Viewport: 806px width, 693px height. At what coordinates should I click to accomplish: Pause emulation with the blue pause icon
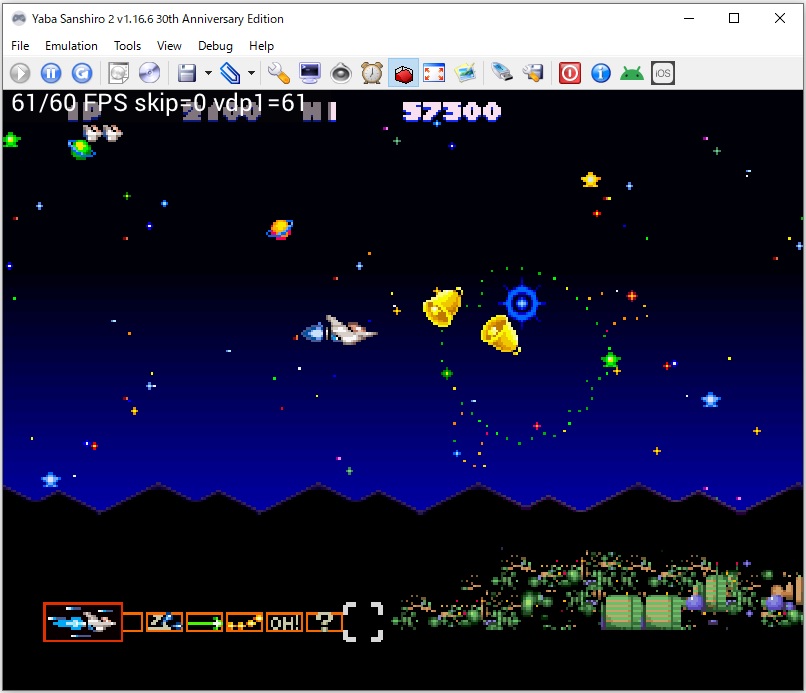[x=51, y=73]
